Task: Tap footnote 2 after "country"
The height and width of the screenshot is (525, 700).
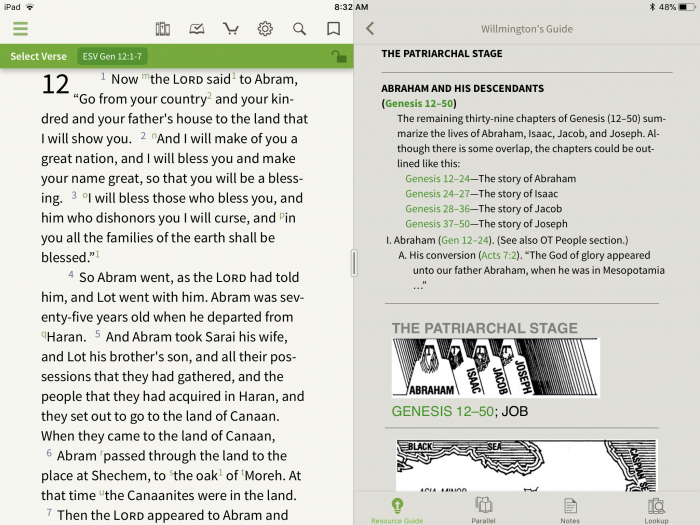Action: (x=209, y=96)
